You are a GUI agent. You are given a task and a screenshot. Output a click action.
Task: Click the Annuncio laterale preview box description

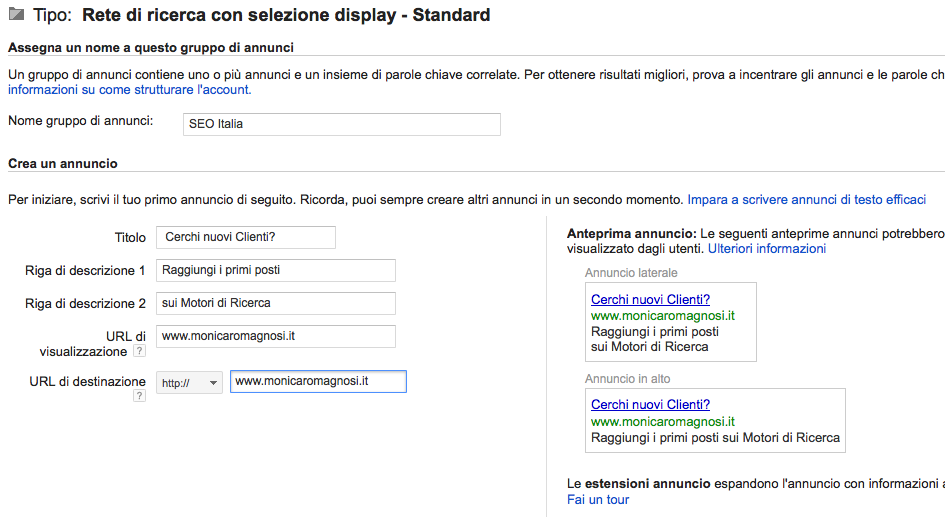pyautogui.click(x=655, y=339)
